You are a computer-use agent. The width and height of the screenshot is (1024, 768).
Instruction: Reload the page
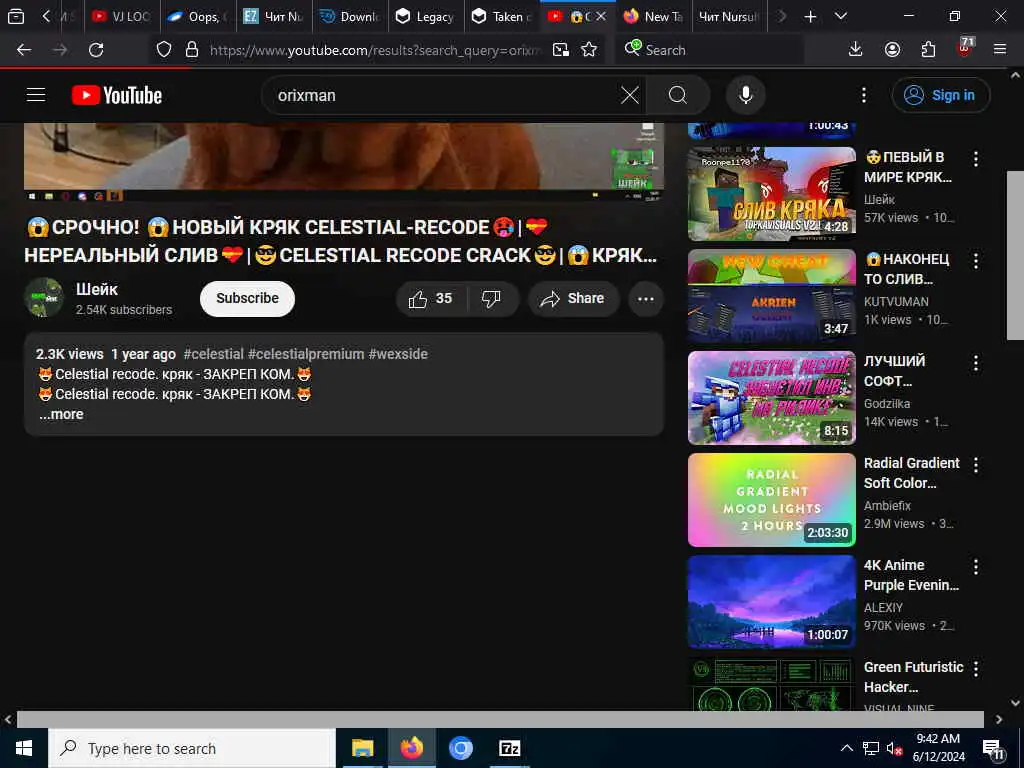click(96, 50)
